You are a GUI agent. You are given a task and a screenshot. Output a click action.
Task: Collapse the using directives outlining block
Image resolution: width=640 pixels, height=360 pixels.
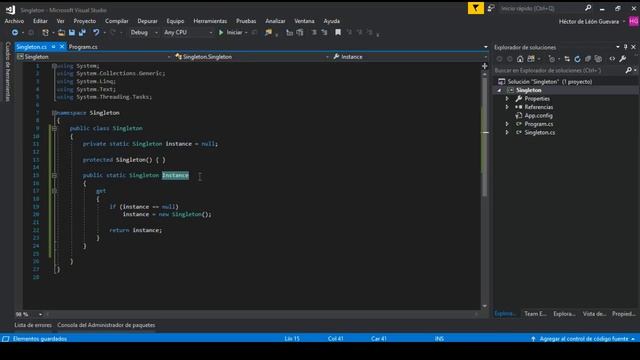(54, 66)
